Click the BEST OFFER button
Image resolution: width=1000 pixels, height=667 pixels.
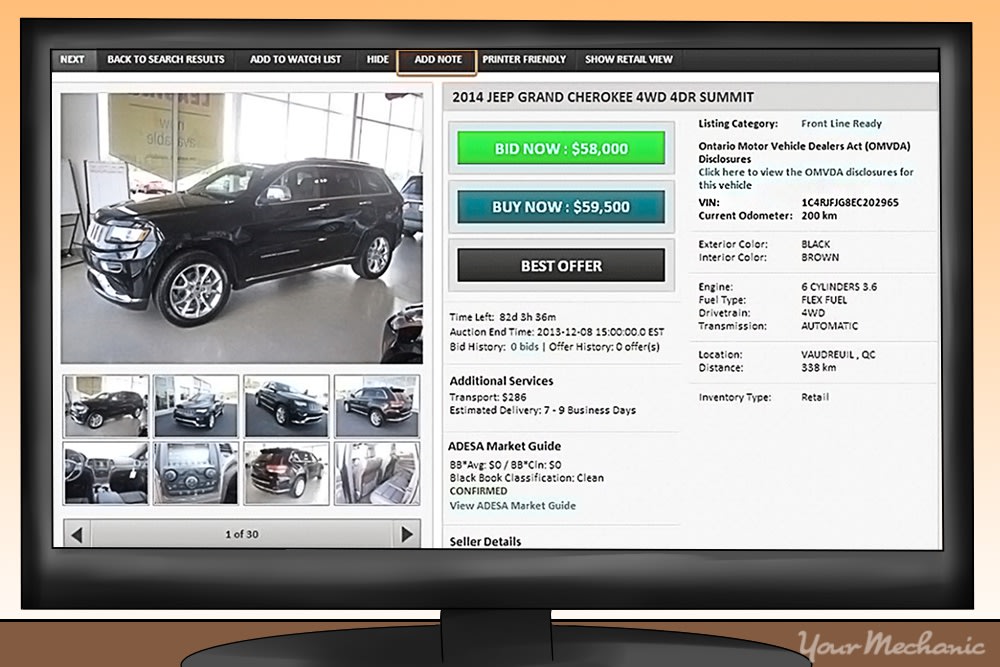(561, 265)
